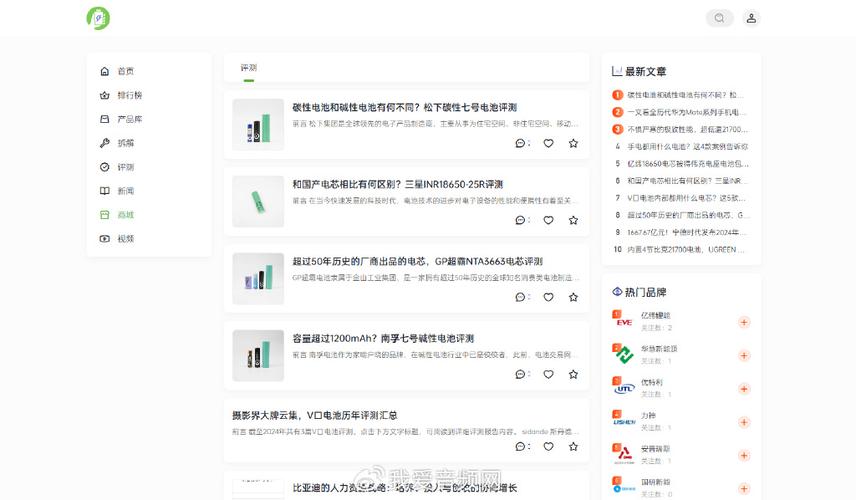Star the GP超霸NTA3663 article
The image size is (856, 500).
573,297
